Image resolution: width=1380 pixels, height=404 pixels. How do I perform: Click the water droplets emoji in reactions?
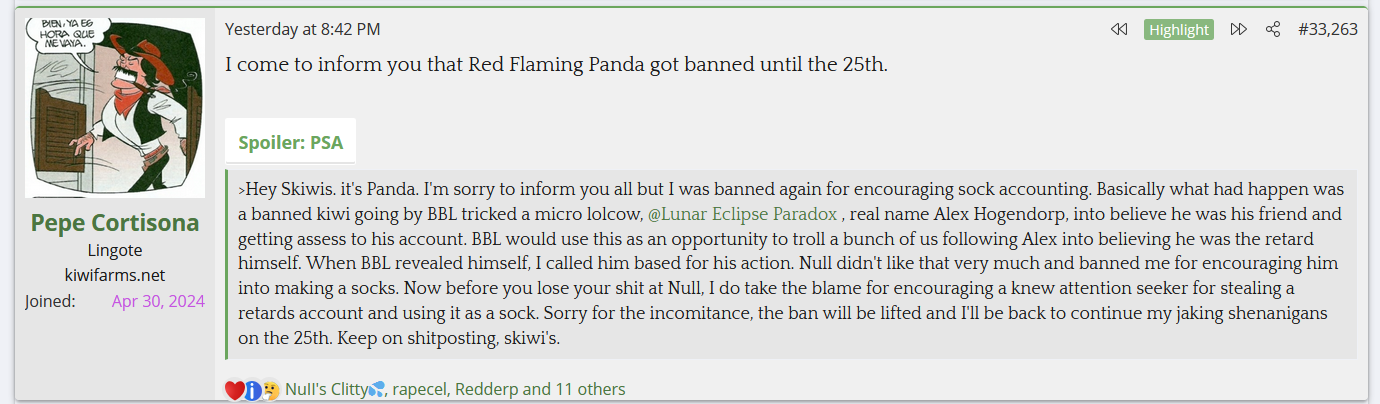pos(377,390)
